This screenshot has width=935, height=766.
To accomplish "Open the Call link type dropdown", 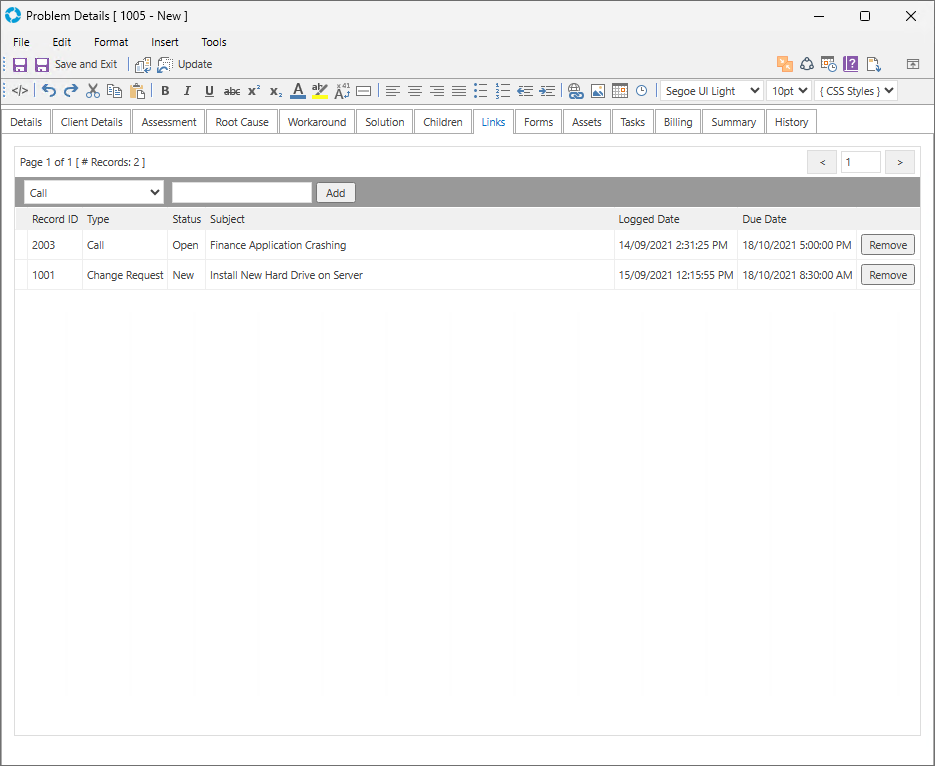I will 94,193.
